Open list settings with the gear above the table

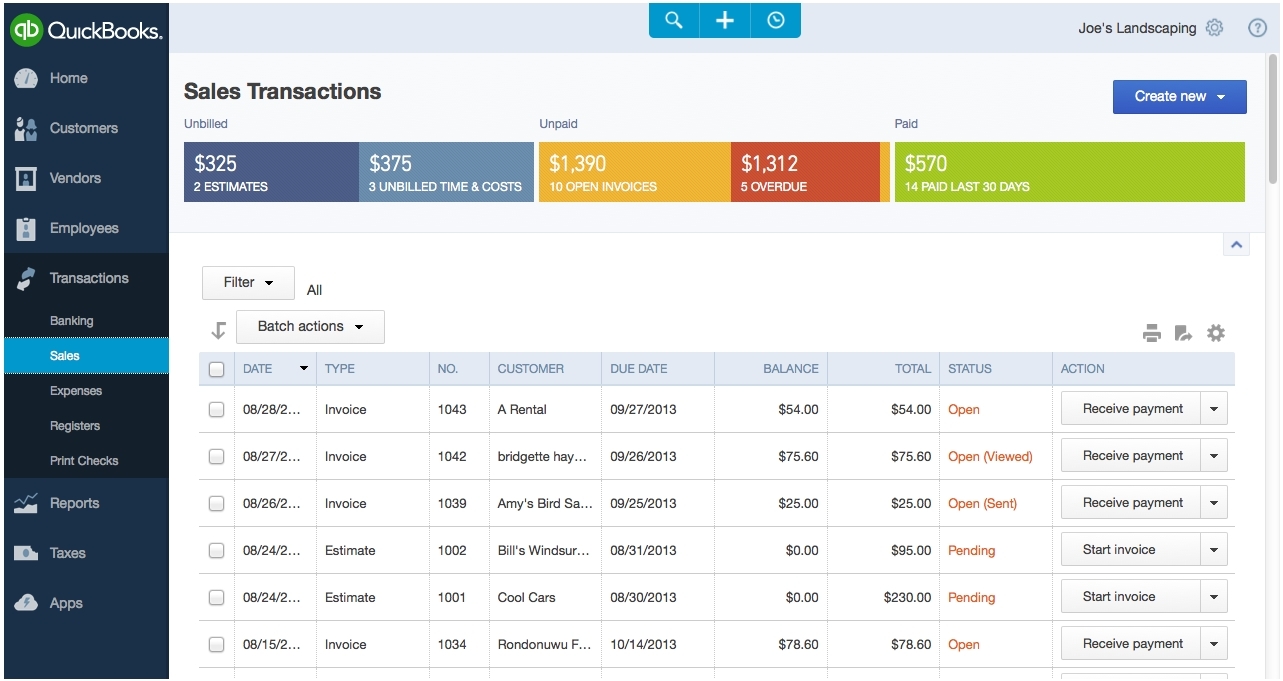tap(1216, 333)
